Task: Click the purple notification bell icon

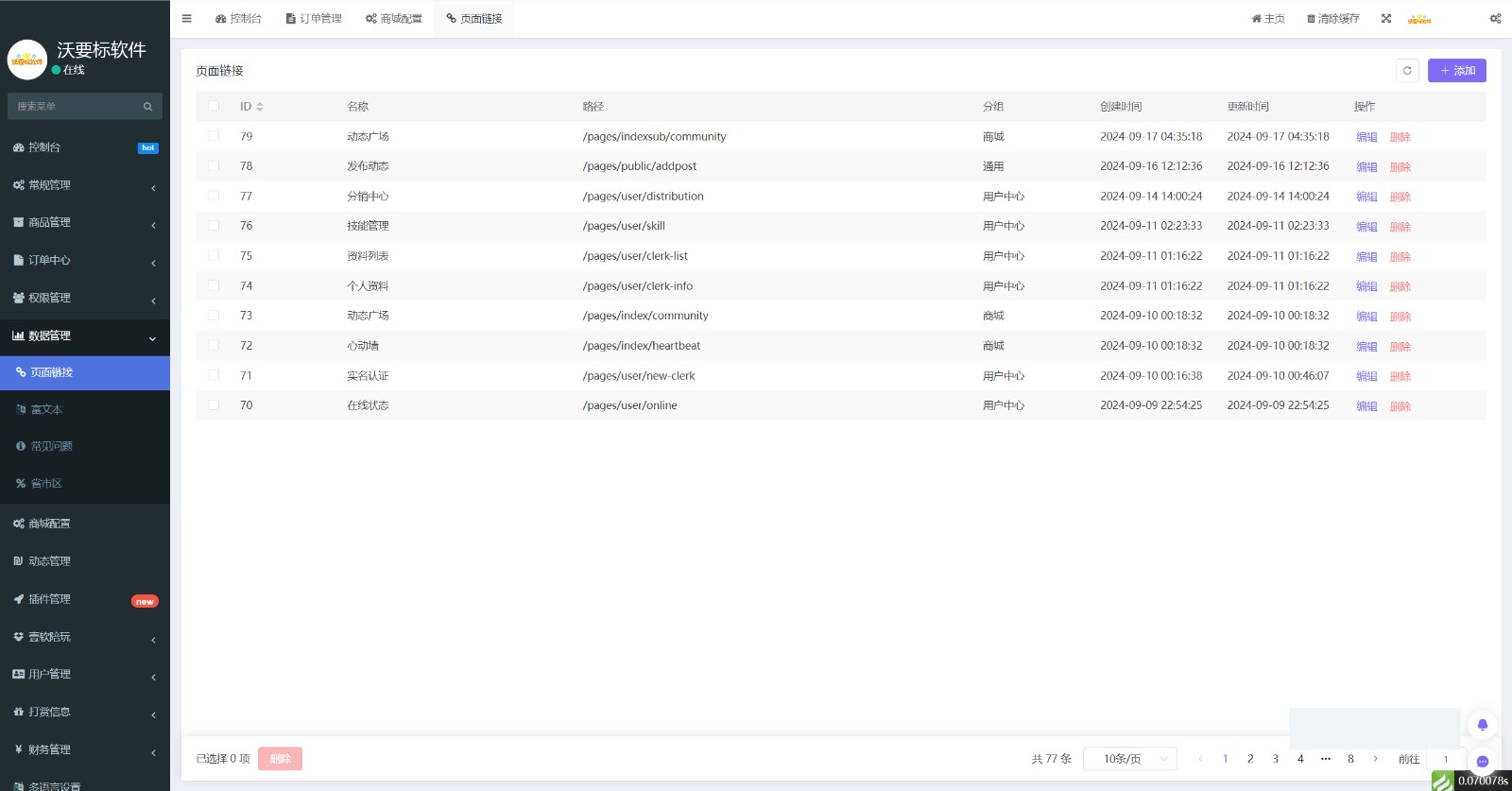Action: point(1482,725)
